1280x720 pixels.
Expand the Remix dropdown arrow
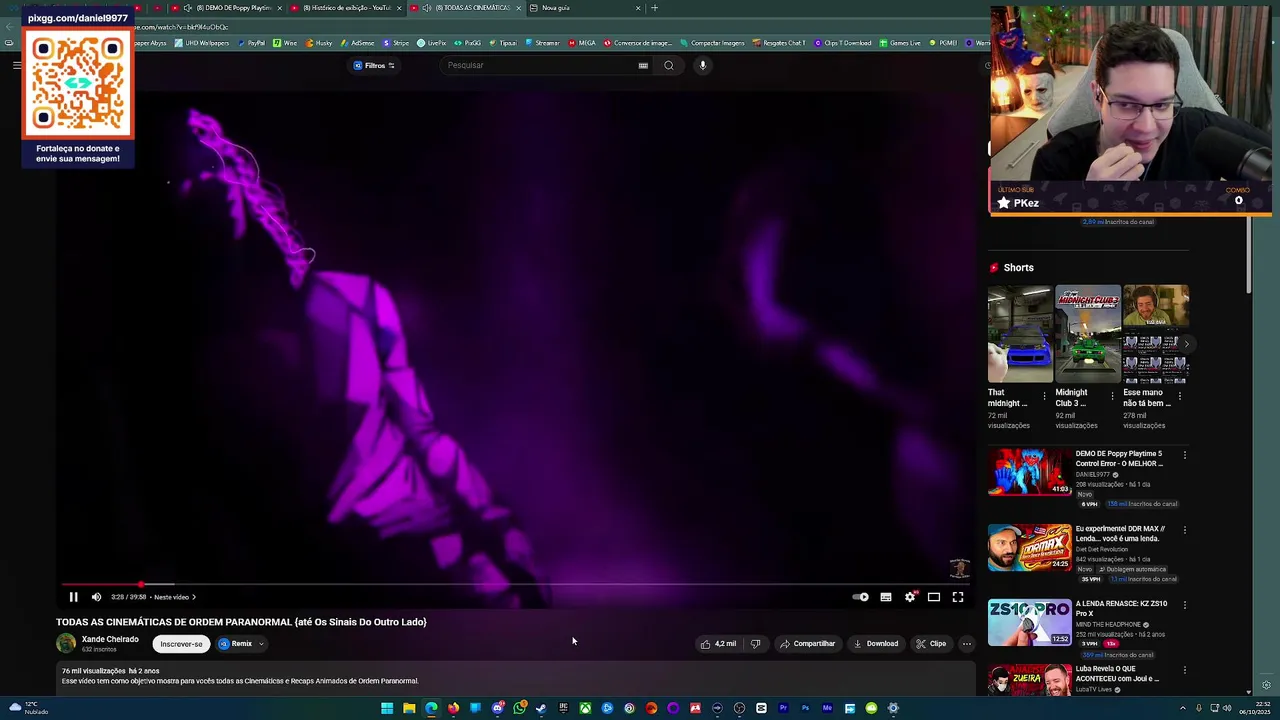pyautogui.click(x=261, y=644)
